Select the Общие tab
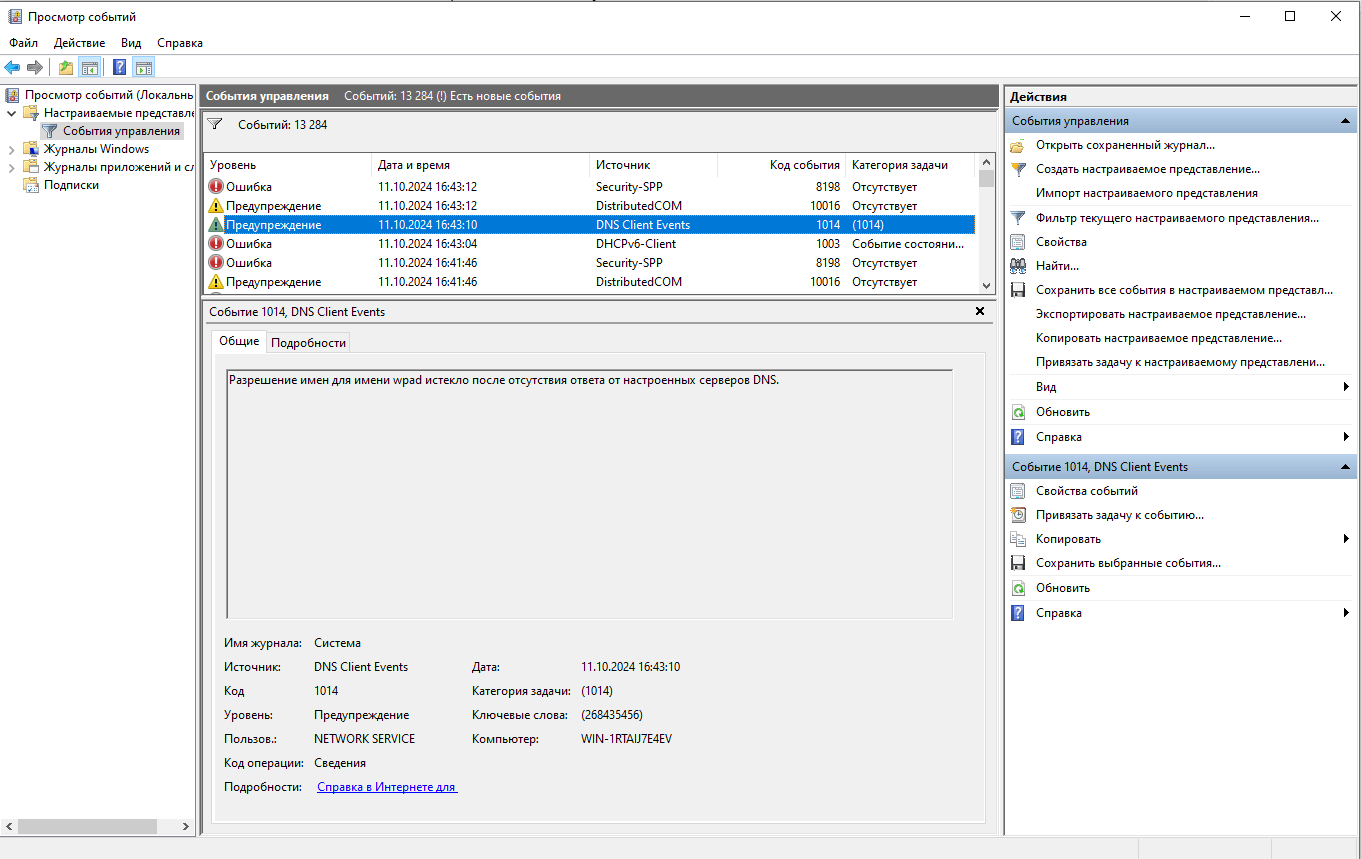Screen dimensions: 1361x859 239,341
